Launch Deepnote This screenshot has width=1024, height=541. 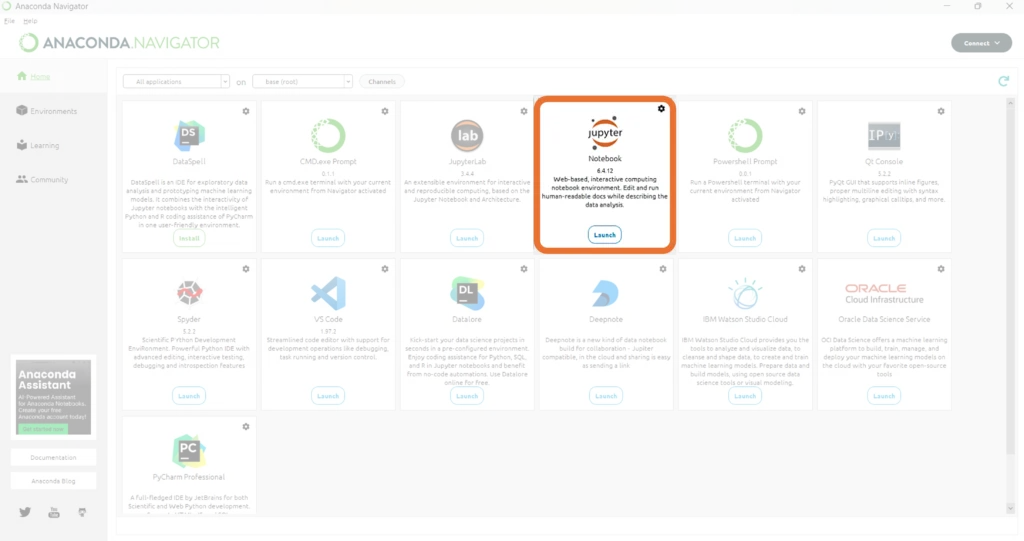[x=606, y=396]
